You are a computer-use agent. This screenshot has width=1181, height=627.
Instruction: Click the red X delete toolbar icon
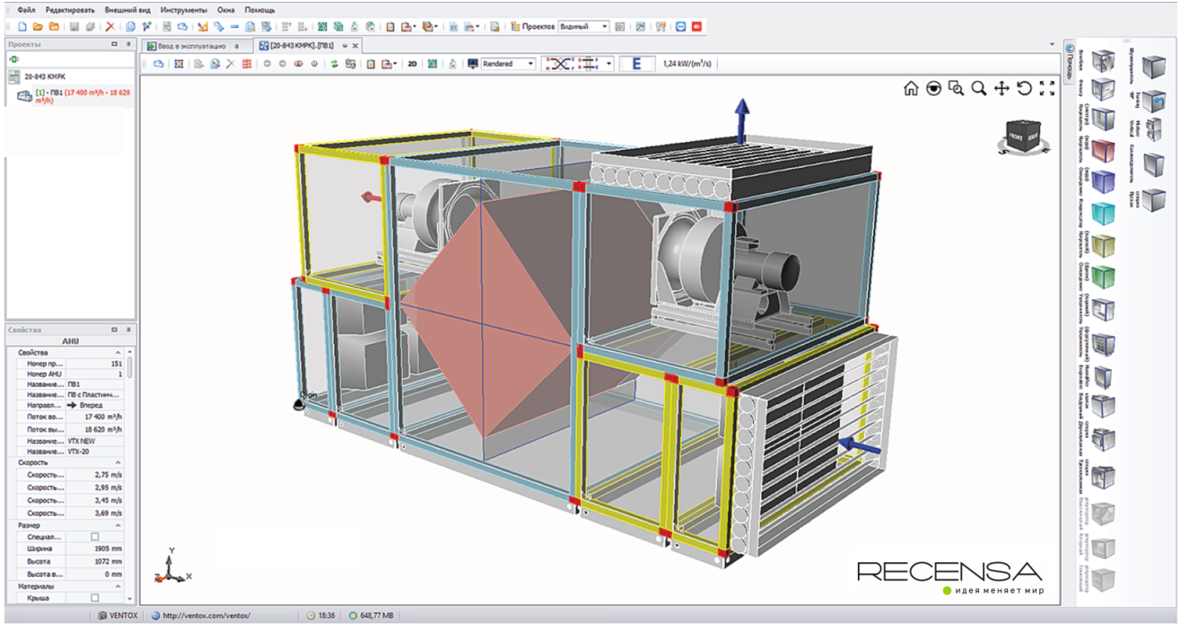pos(110,27)
